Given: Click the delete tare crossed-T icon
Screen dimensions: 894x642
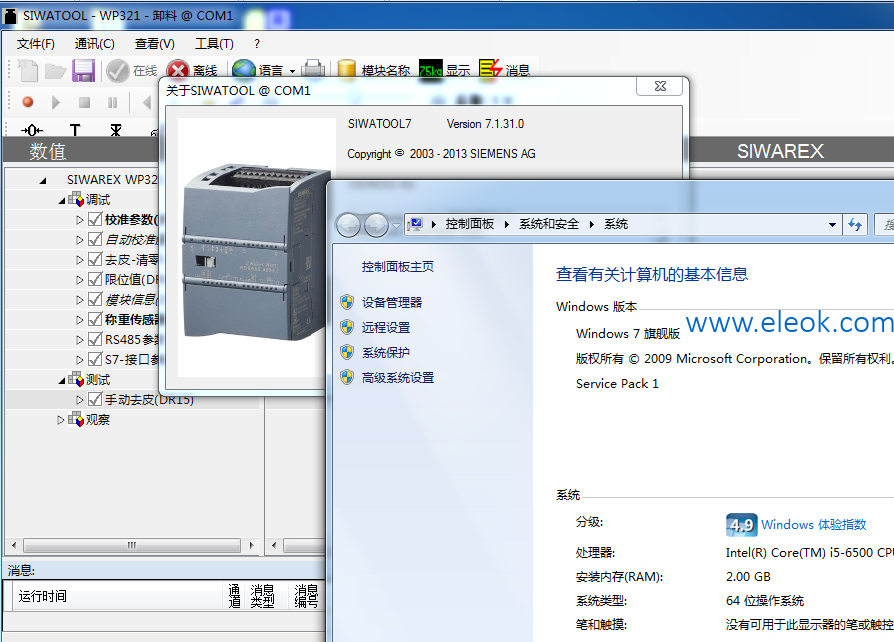Looking at the screenshot, I should pos(116,130).
